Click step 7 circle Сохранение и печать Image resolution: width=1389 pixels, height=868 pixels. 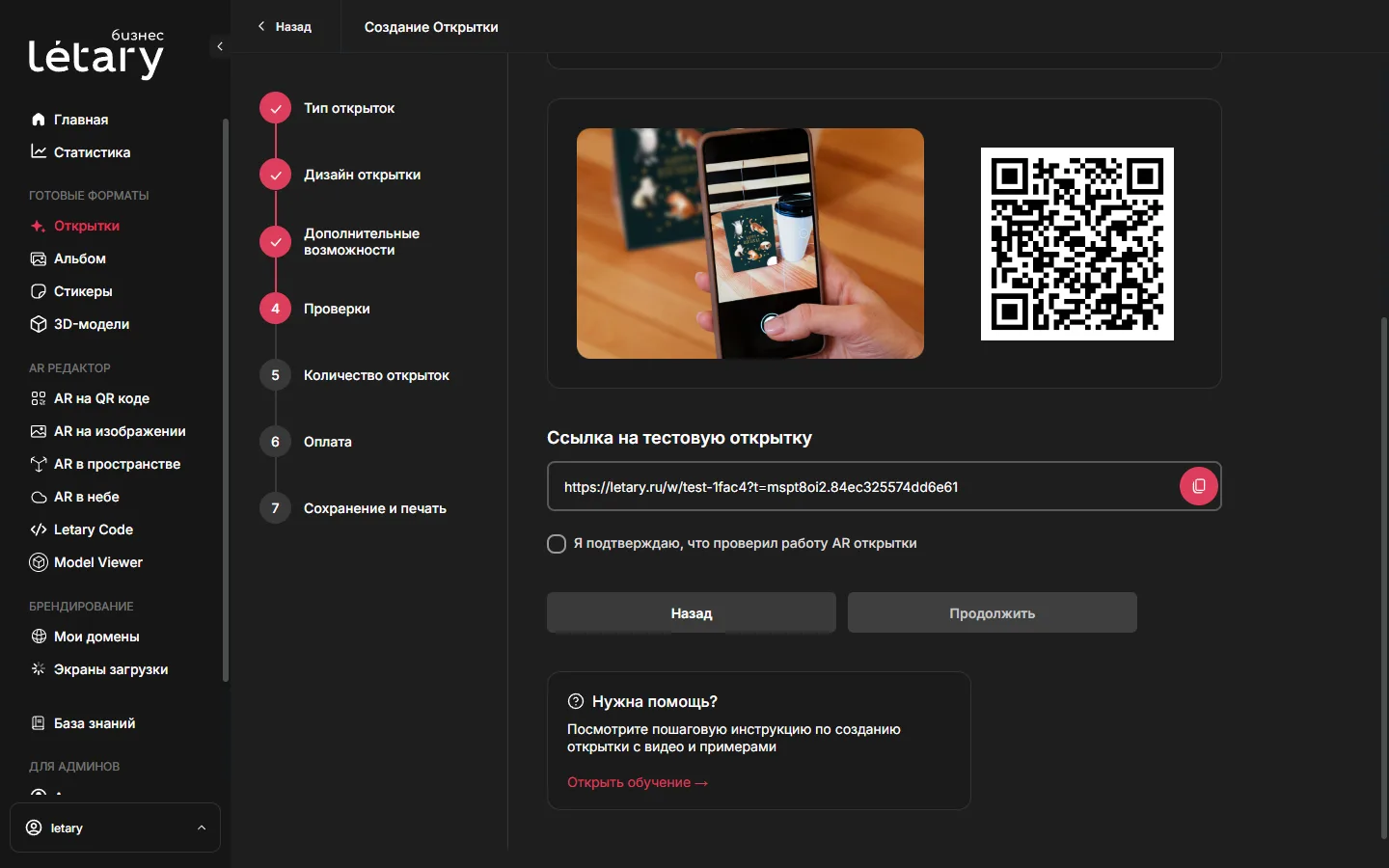tap(275, 508)
